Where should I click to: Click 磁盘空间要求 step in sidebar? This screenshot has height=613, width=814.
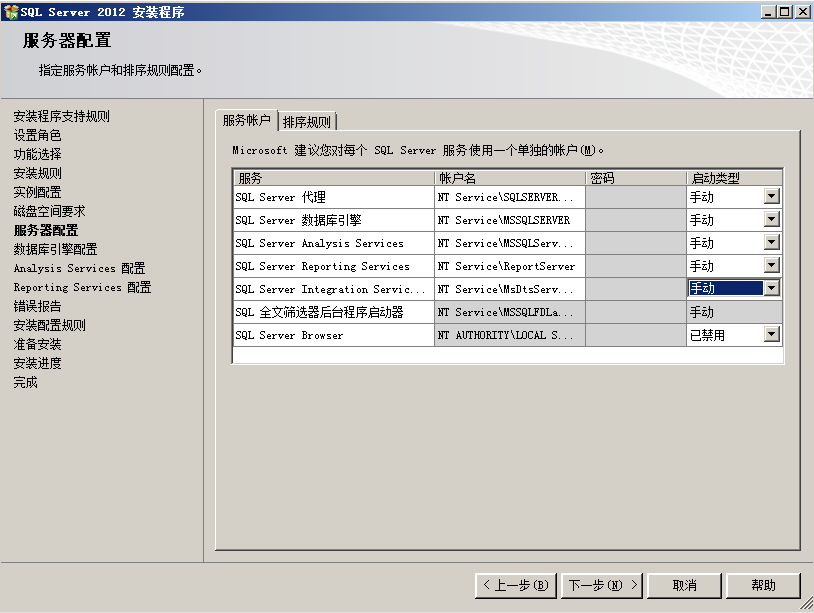tap(49, 211)
